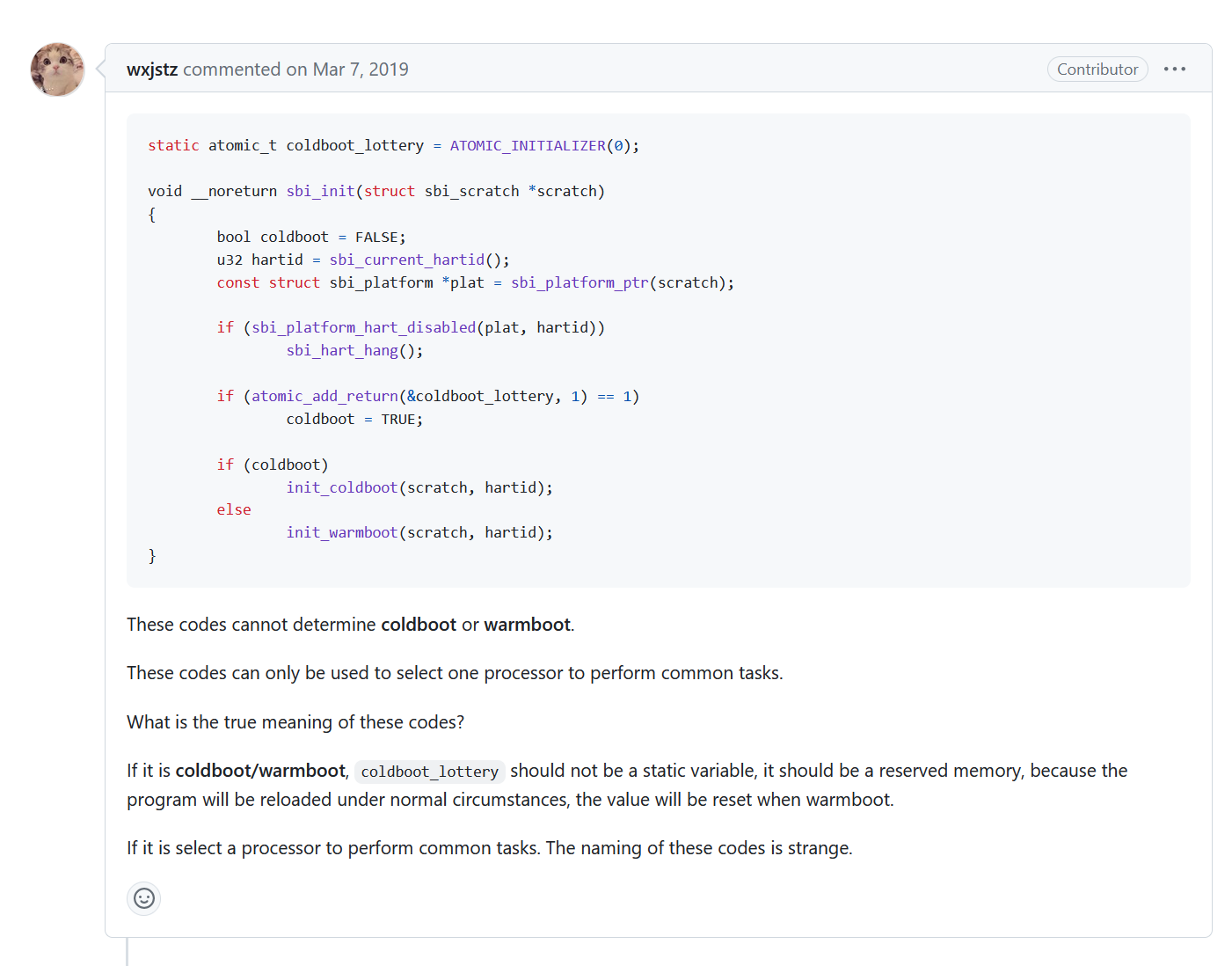Click the 'bool coldboot = FALSE;' line
This screenshot has height=966, width=1232.
tap(311, 237)
